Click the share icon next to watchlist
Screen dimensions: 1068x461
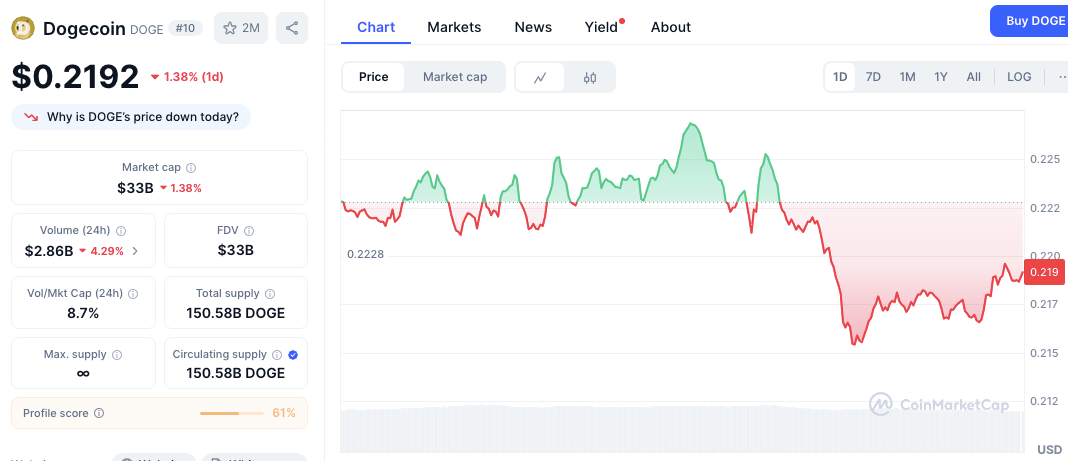(x=292, y=28)
